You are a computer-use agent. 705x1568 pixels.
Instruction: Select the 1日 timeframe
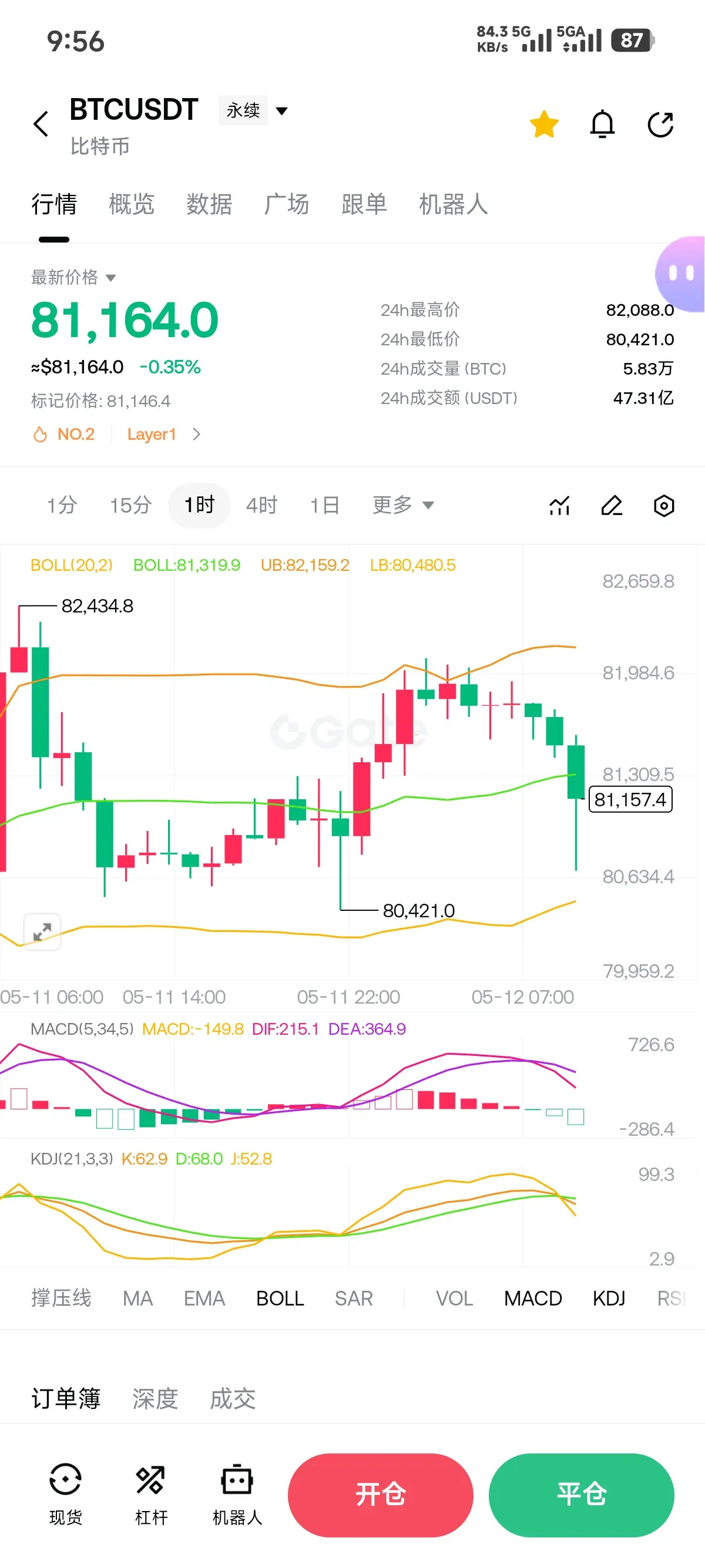coord(324,504)
